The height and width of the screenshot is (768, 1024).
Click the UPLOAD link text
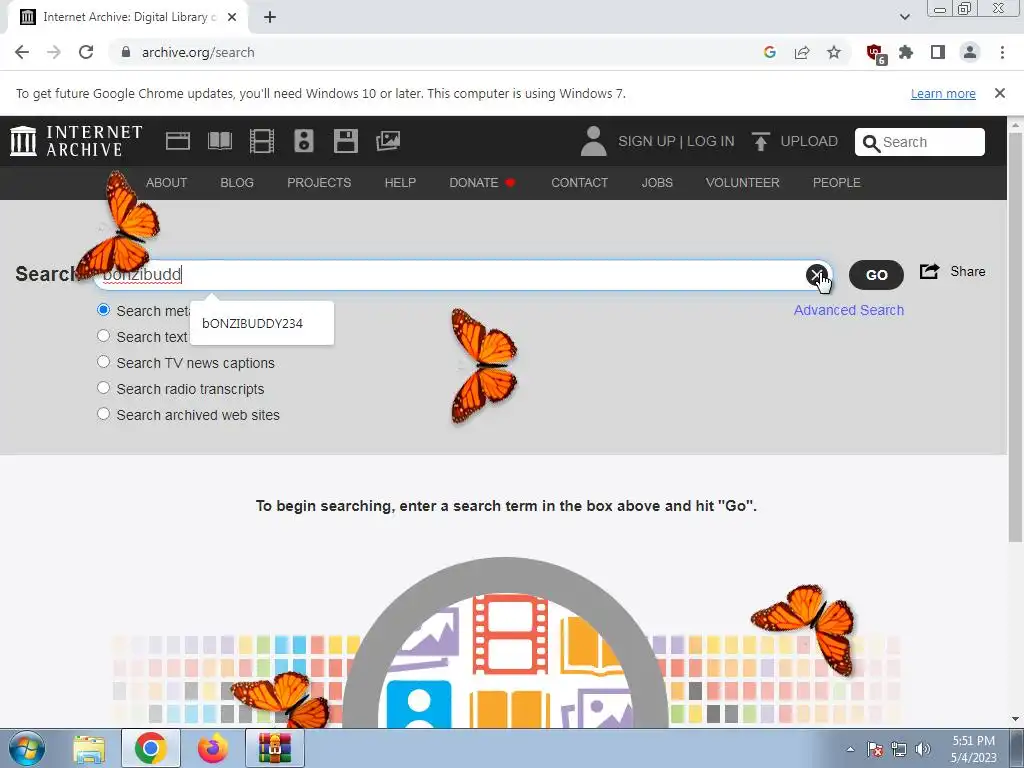[809, 141]
